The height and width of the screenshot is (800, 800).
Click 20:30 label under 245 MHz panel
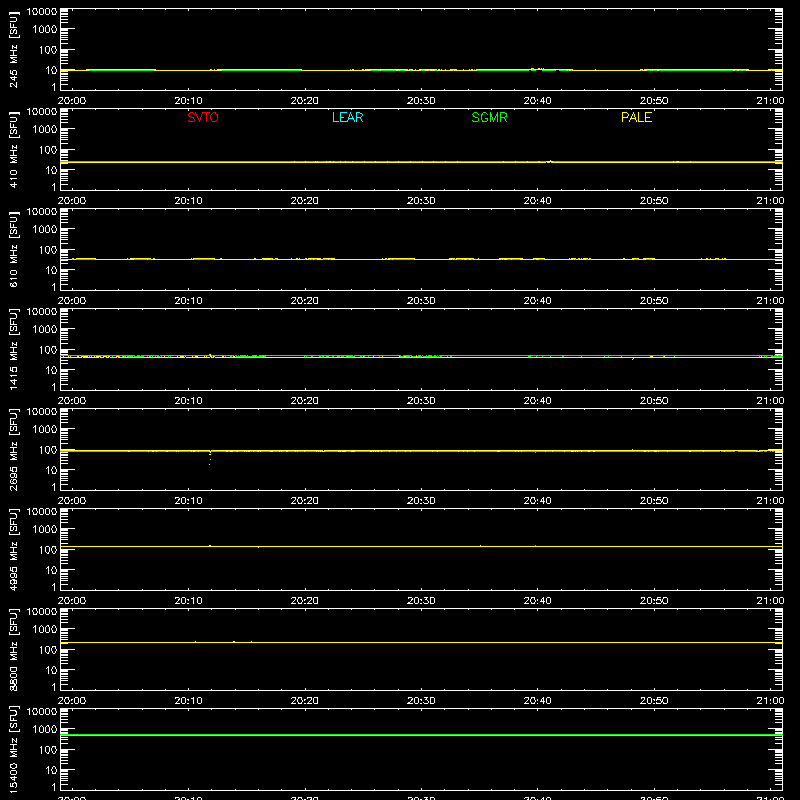tap(421, 101)
